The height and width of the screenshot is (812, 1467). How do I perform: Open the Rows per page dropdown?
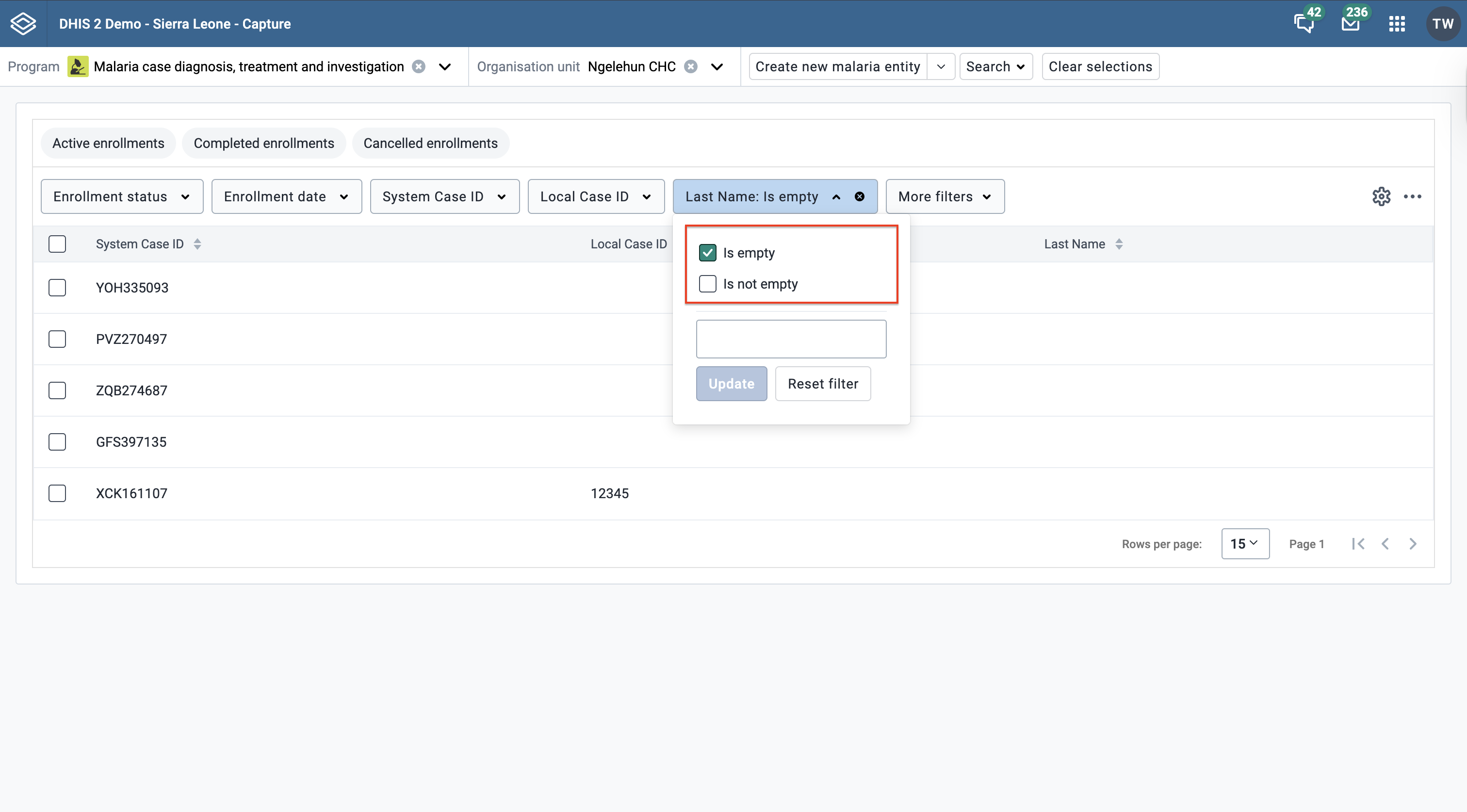pos(1245,544)
